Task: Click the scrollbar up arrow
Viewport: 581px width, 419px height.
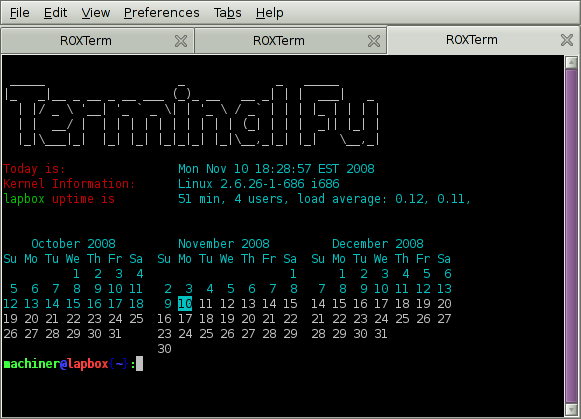Action: pyautogui.click(x=571, y=62)
